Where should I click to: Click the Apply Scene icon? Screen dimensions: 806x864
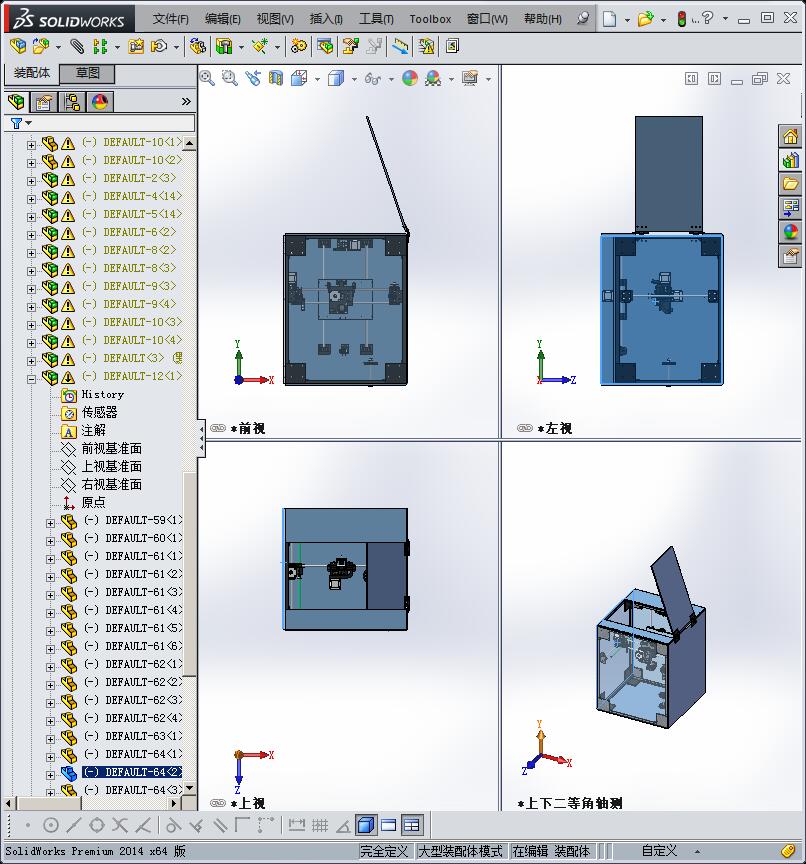433,78
